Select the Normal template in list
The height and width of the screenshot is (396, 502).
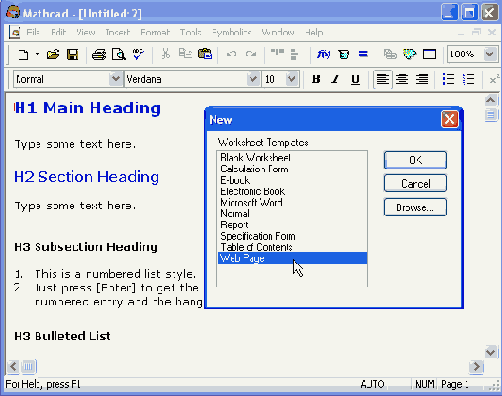pos(292,213)
